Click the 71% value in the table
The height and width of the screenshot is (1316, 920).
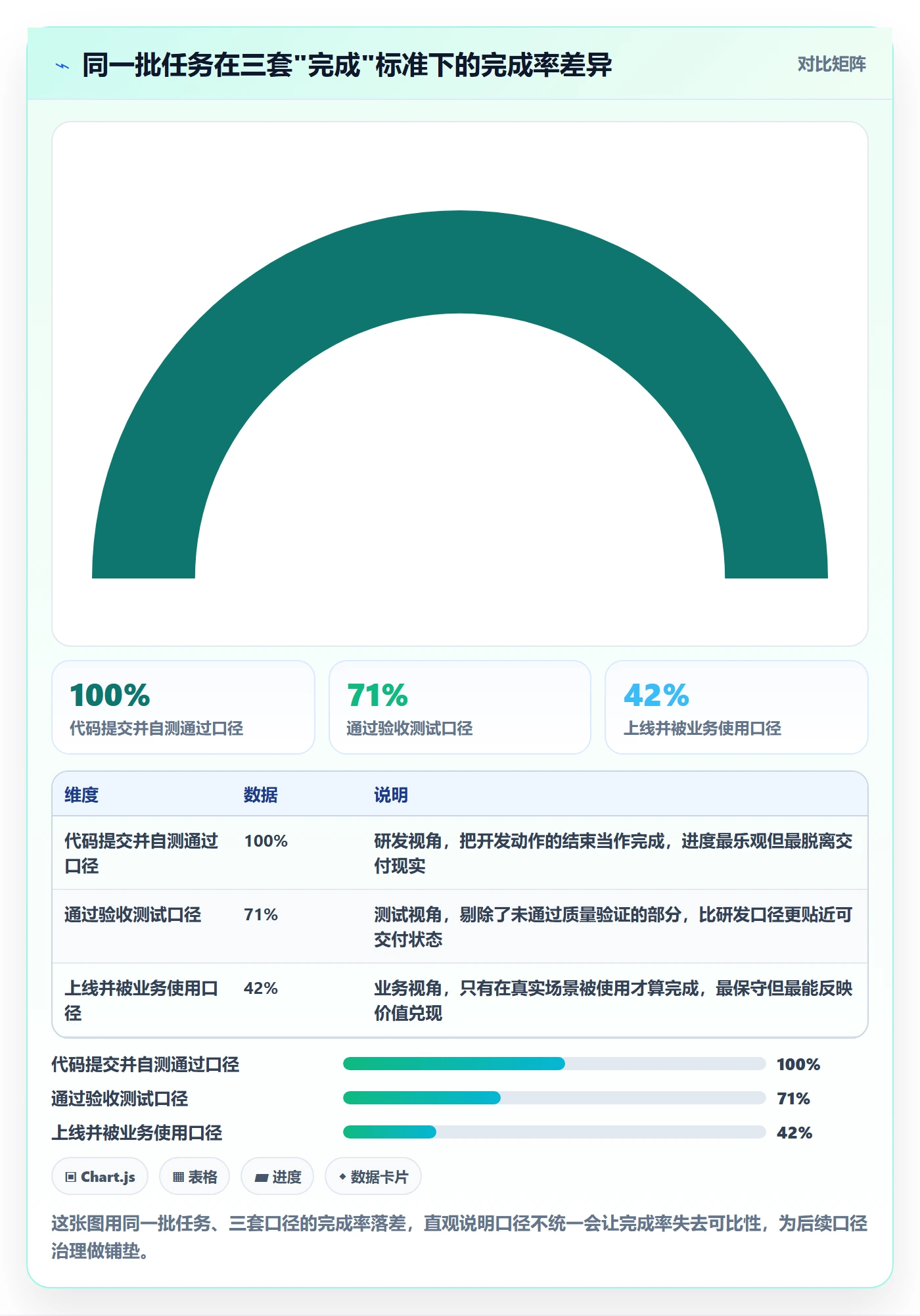(x=261, y=914)
